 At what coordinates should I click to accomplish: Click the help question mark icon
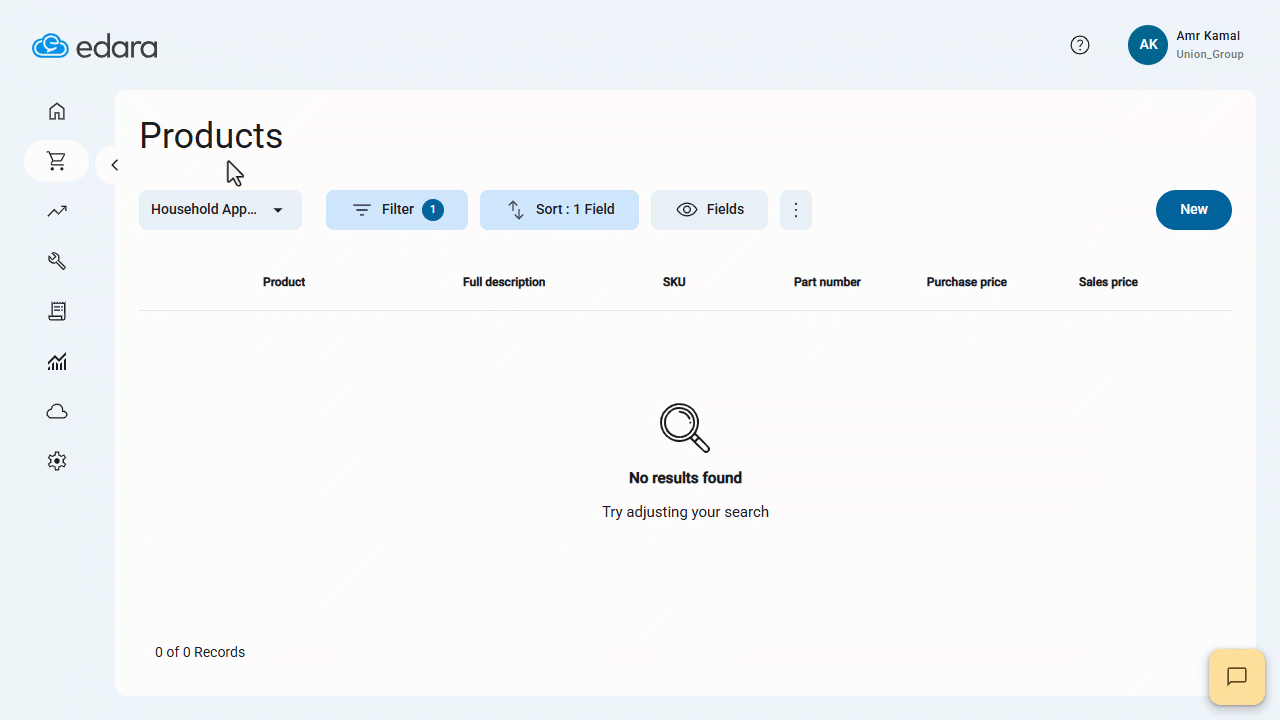click(1080, 45)
